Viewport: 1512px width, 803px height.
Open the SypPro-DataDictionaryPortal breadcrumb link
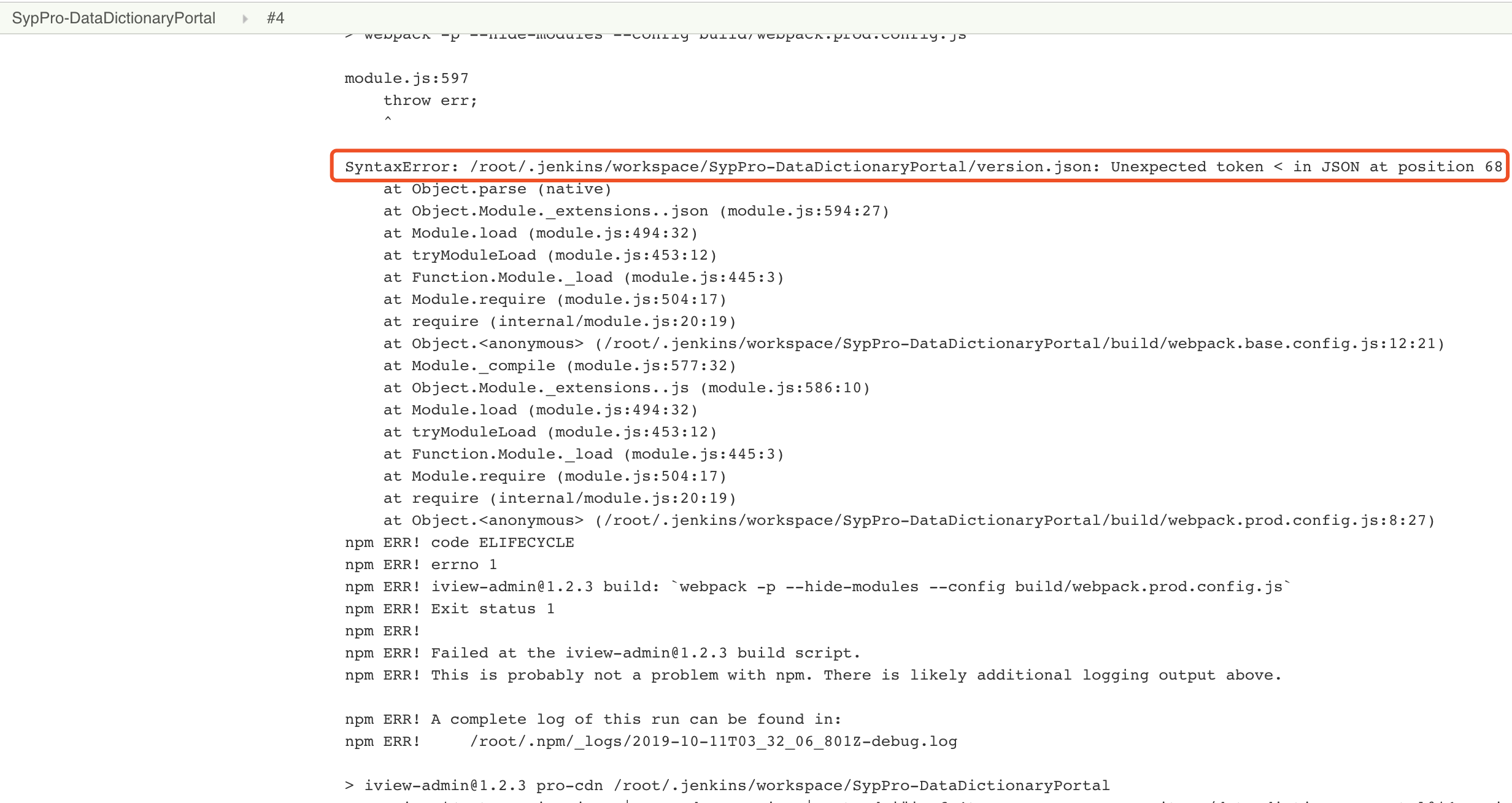point(114,18)
